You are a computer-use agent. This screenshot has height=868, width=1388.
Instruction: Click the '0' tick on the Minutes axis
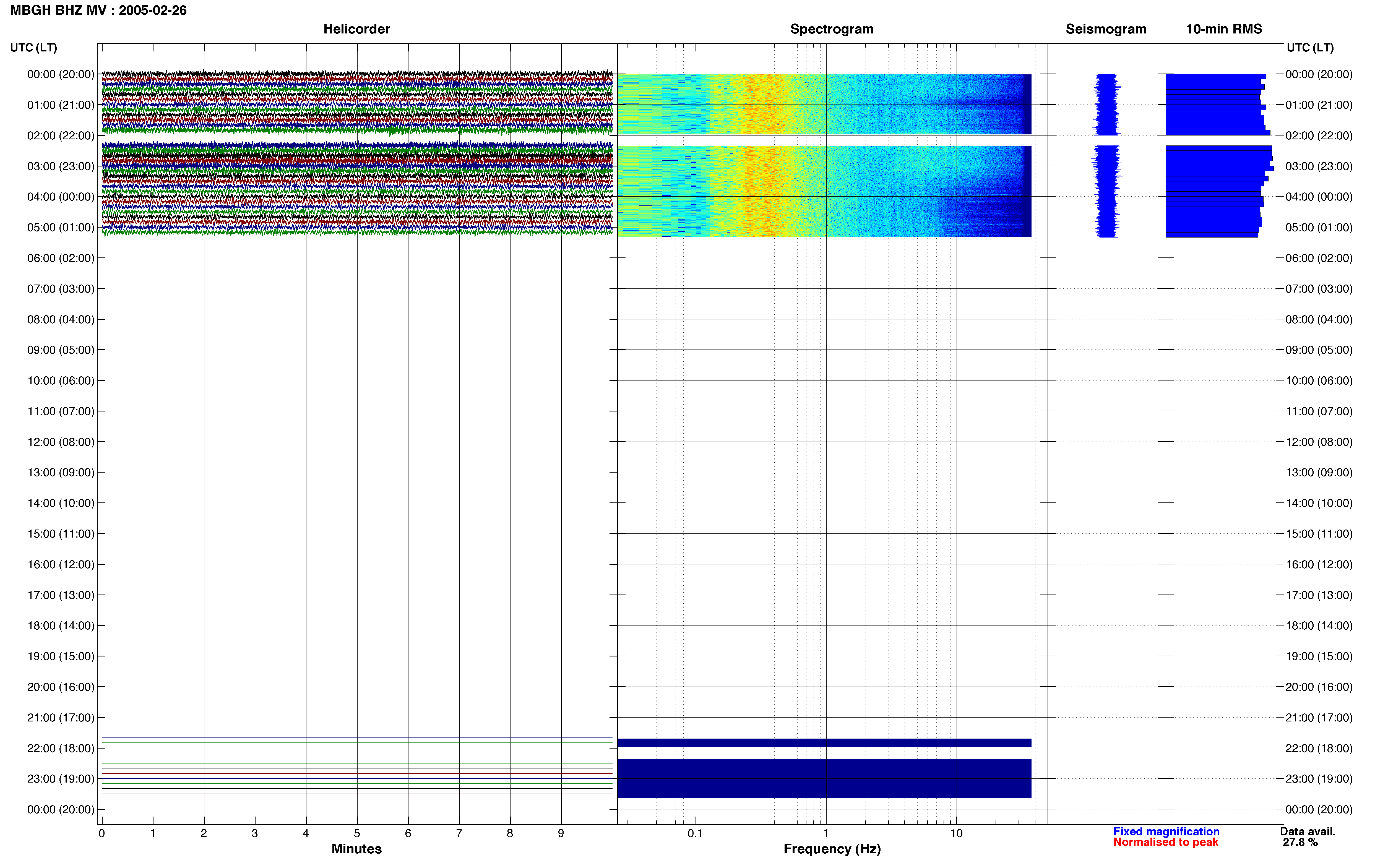tap(101, 833)
